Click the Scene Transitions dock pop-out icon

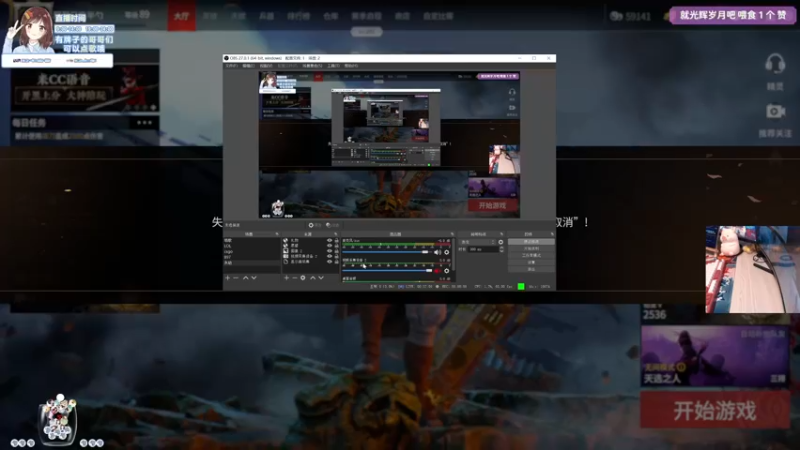[502, 234]
